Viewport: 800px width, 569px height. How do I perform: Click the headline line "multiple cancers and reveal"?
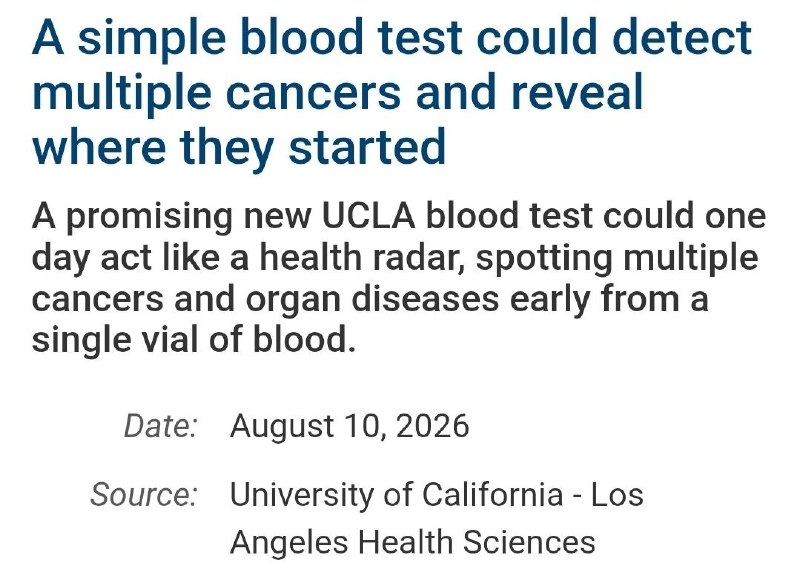point(337,94)
